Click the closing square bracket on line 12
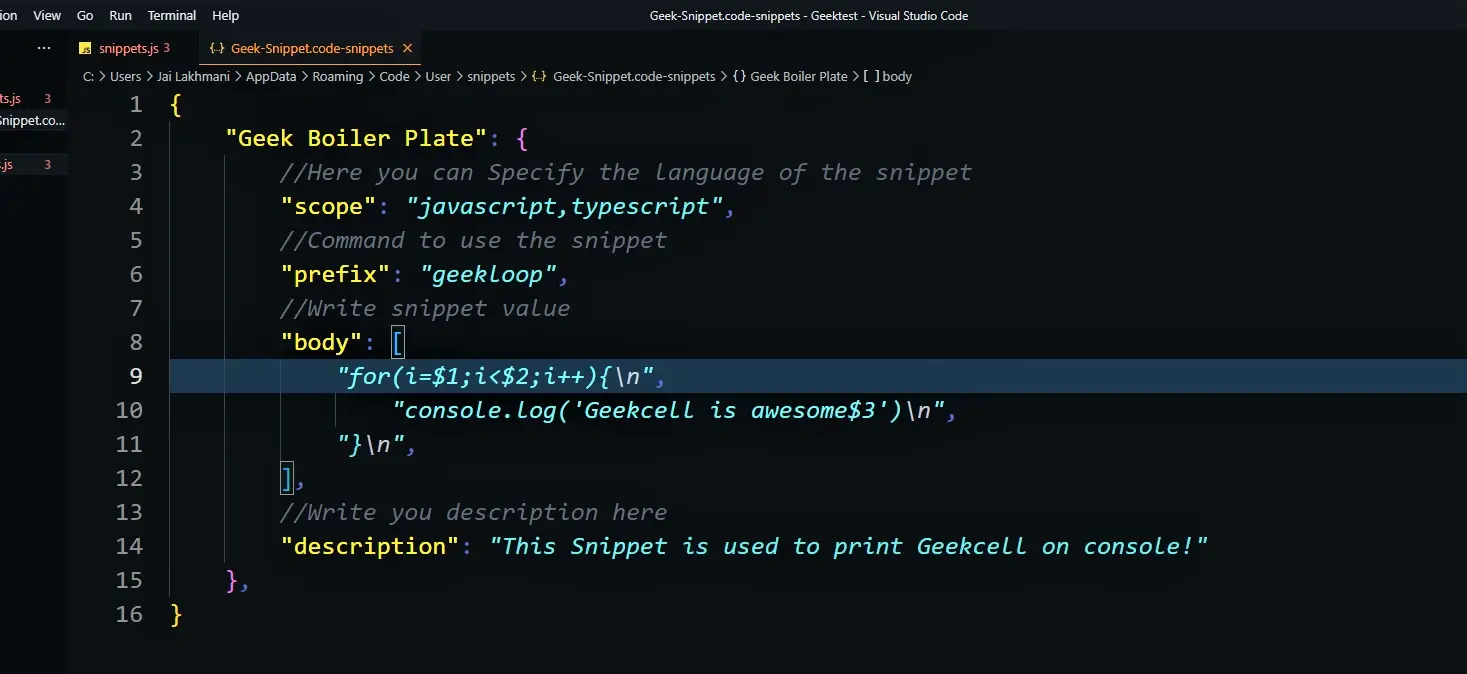Viewport: 1467px width, 674px height. pos(288,478)
